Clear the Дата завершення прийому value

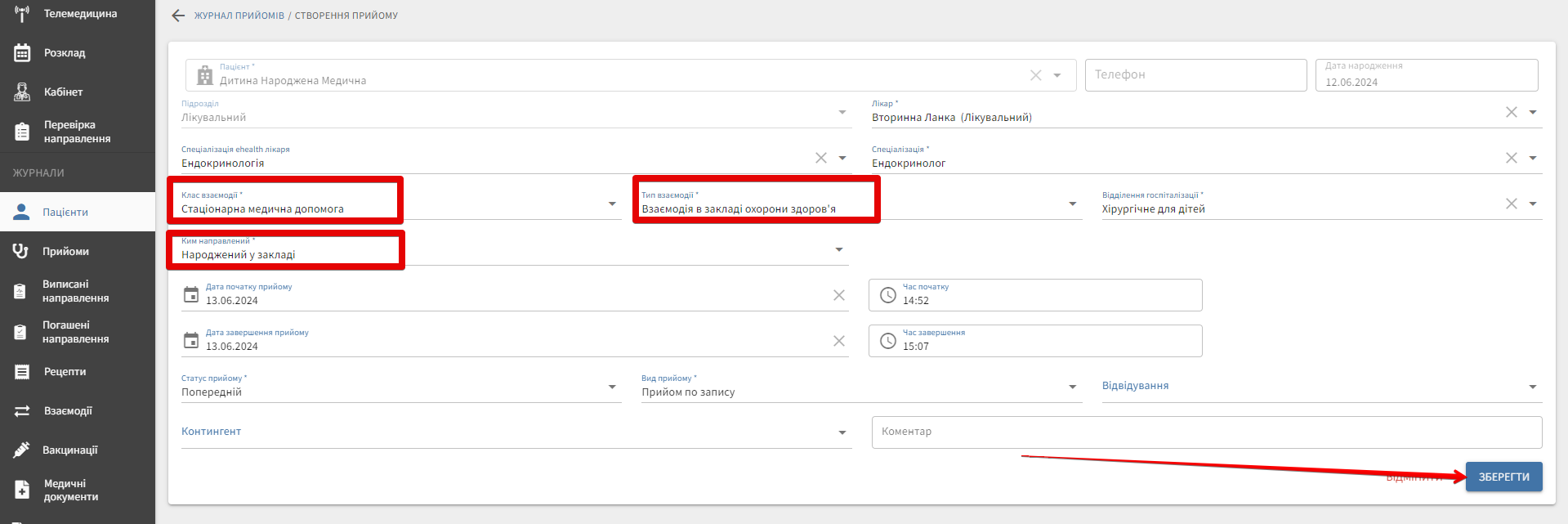(x=839, y=341)
